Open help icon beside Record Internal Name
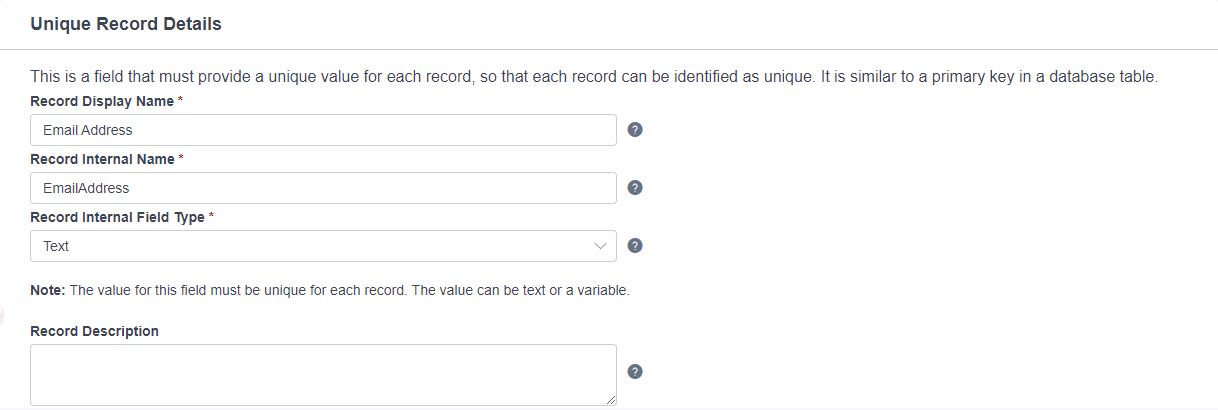 tap(634, 188)
